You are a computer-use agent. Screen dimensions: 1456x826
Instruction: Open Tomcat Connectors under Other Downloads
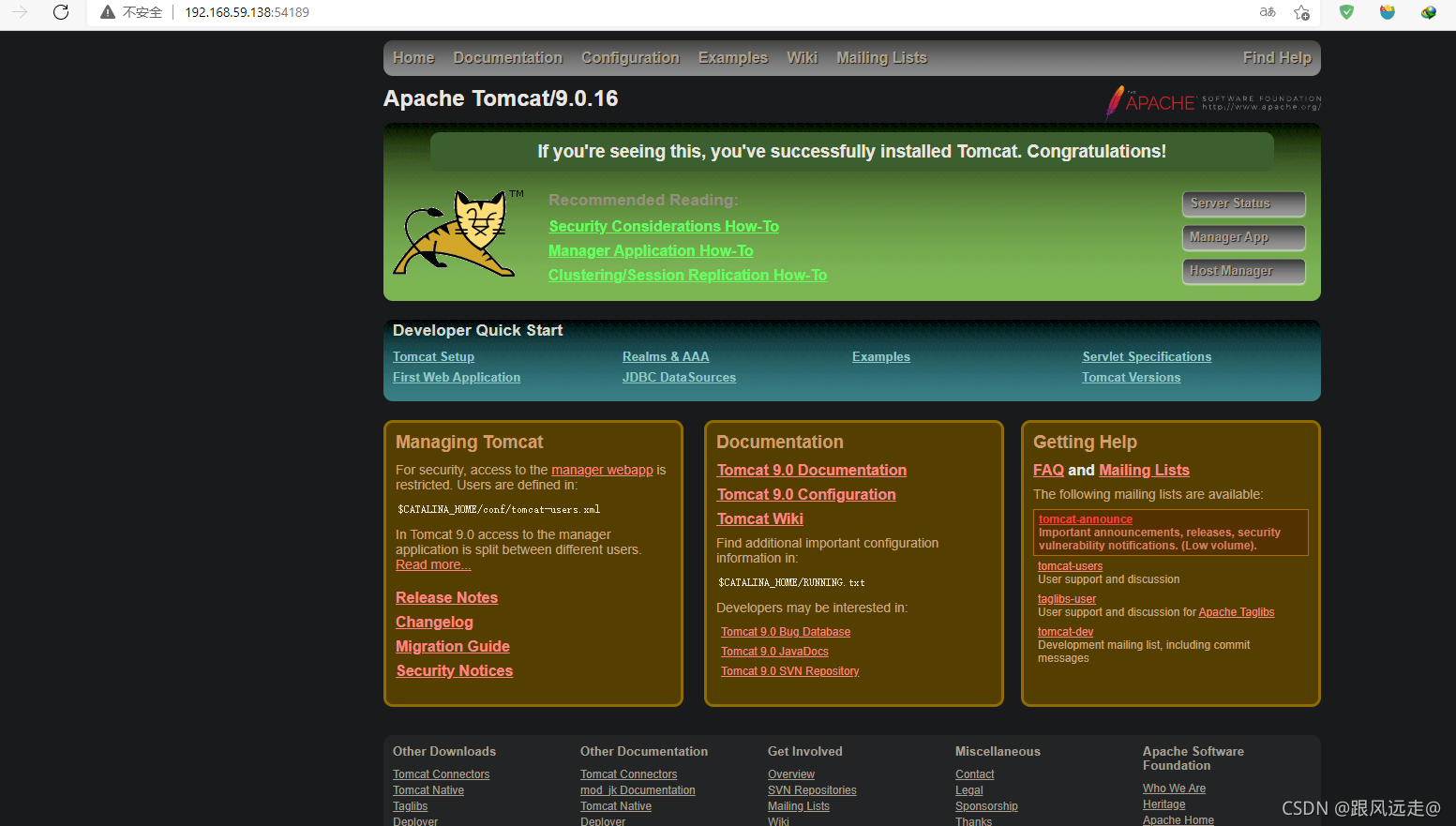coord(441,774)
